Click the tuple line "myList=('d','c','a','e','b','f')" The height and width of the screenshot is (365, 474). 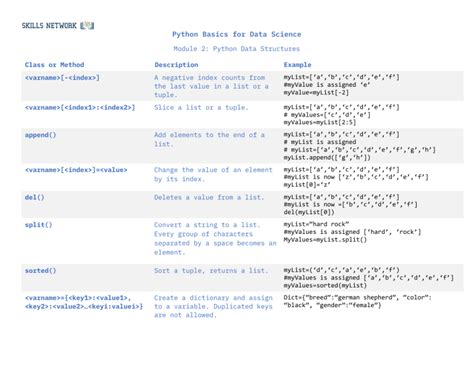coord(341,270)
